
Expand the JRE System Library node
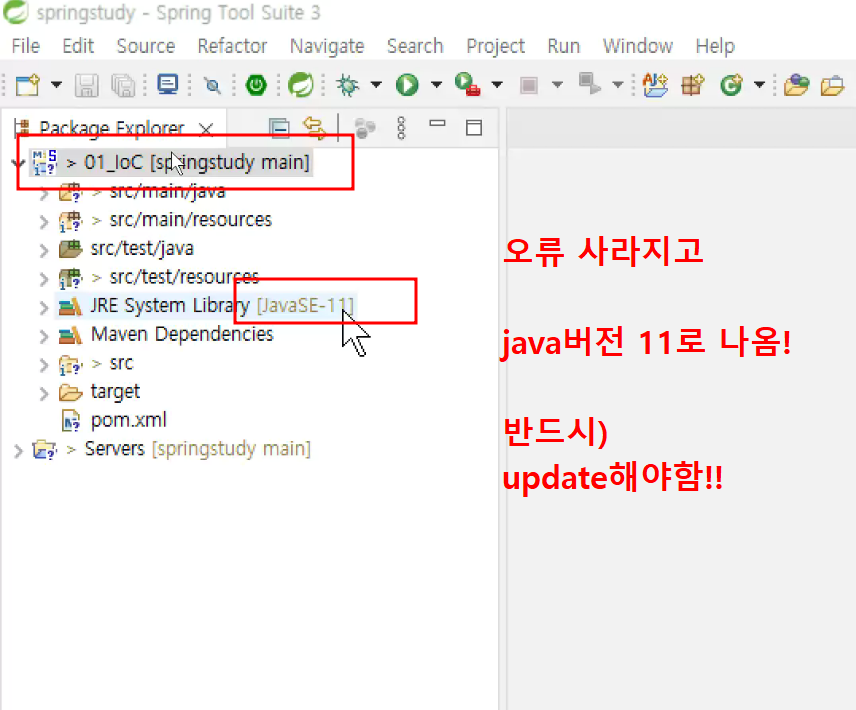pyautogui.click(x=44, y=307)
